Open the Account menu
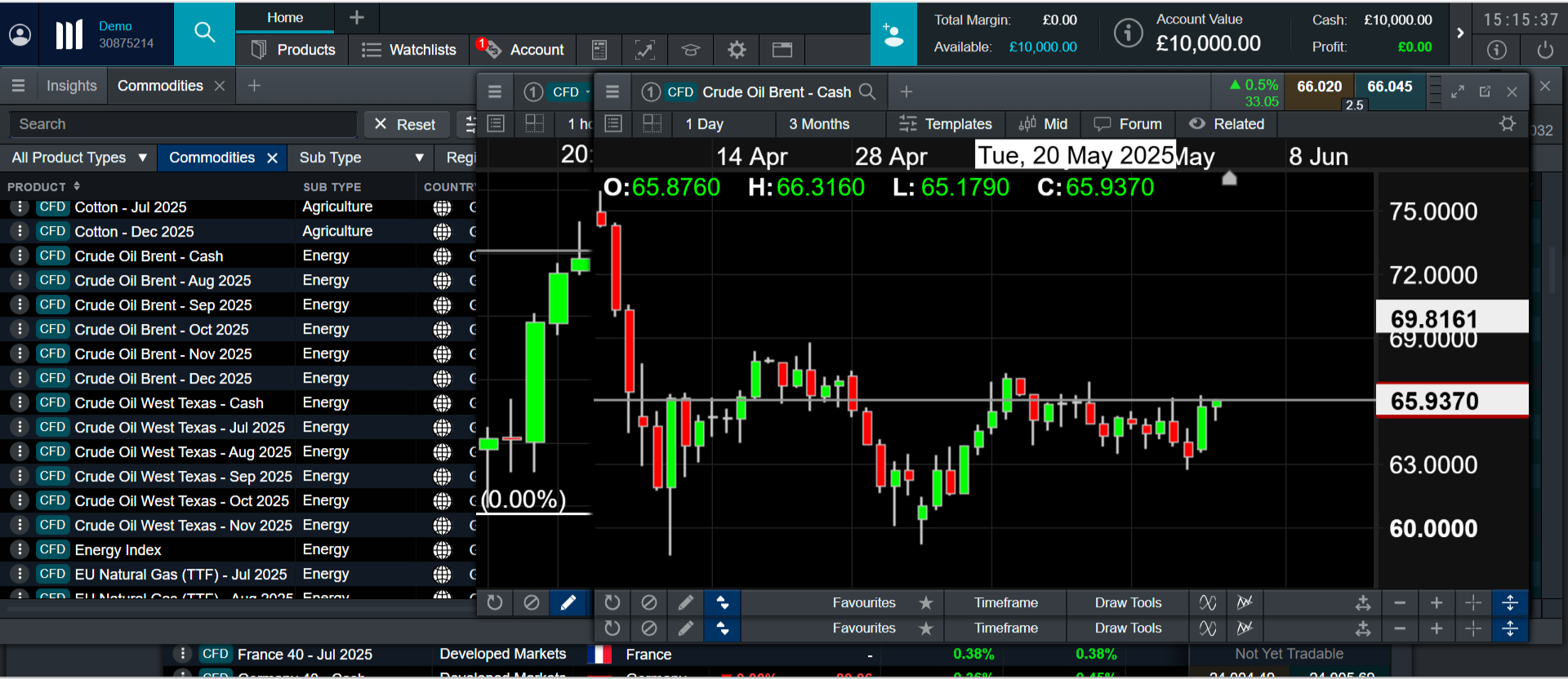 pyautogui.click(x=523, y=50)
